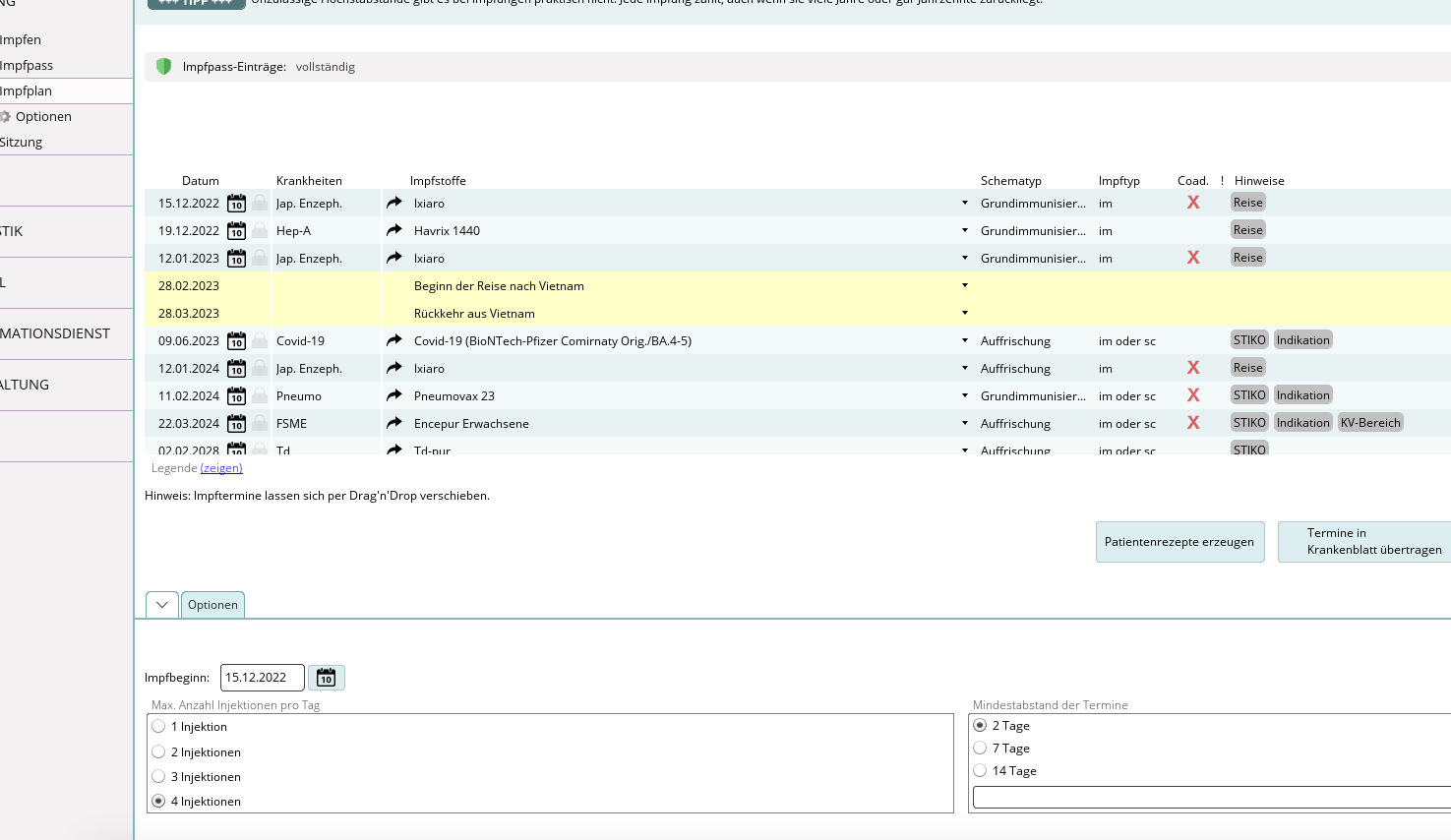Select 2 Injektionen per day
The width and height of the screenshot is (1451, 840).
click(x=158, y=751)
